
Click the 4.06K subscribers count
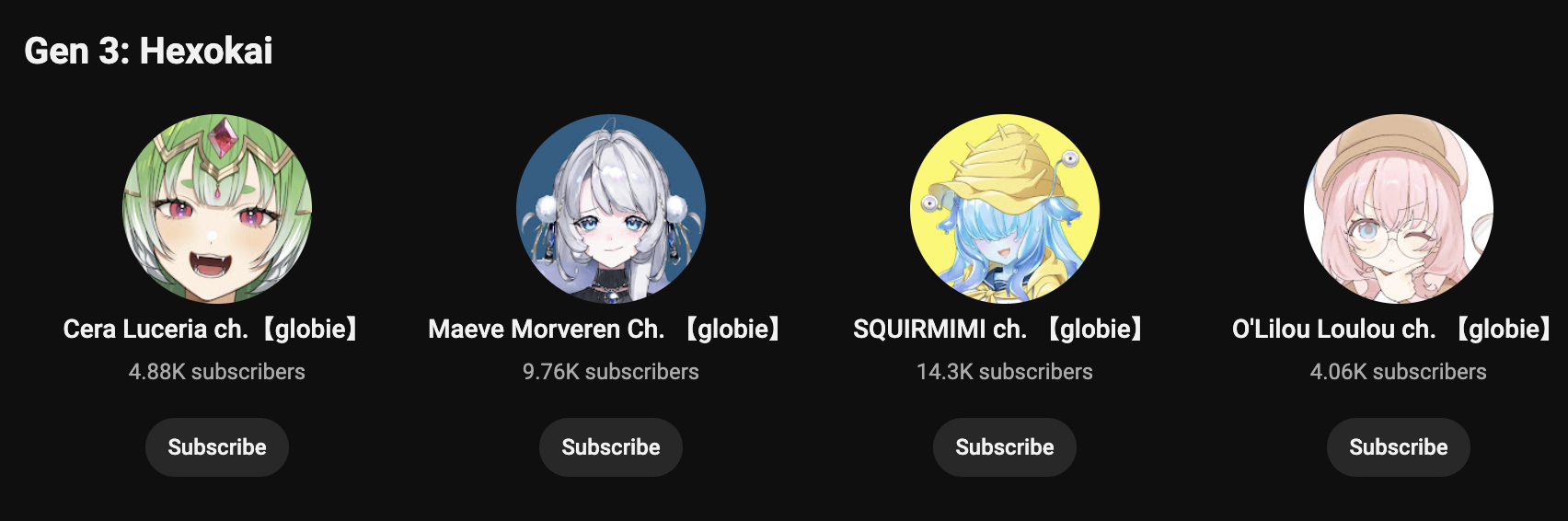tap(1399, 372)
